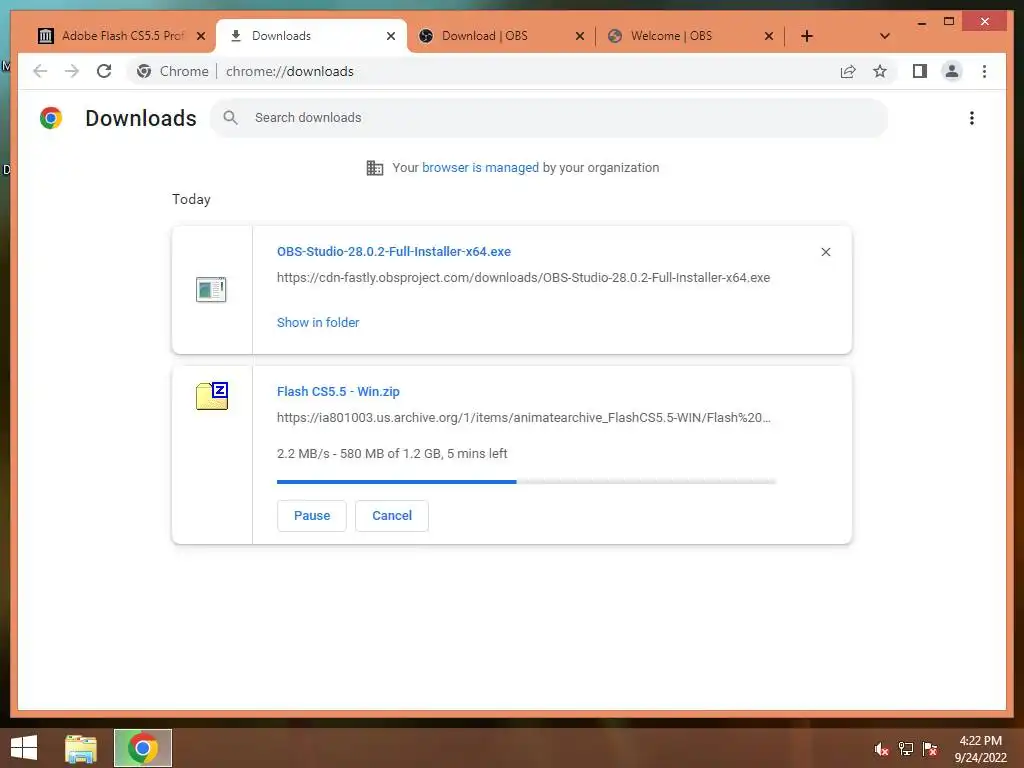Click the OBS cdn-fastly download URL

click(x=523, y=278)
